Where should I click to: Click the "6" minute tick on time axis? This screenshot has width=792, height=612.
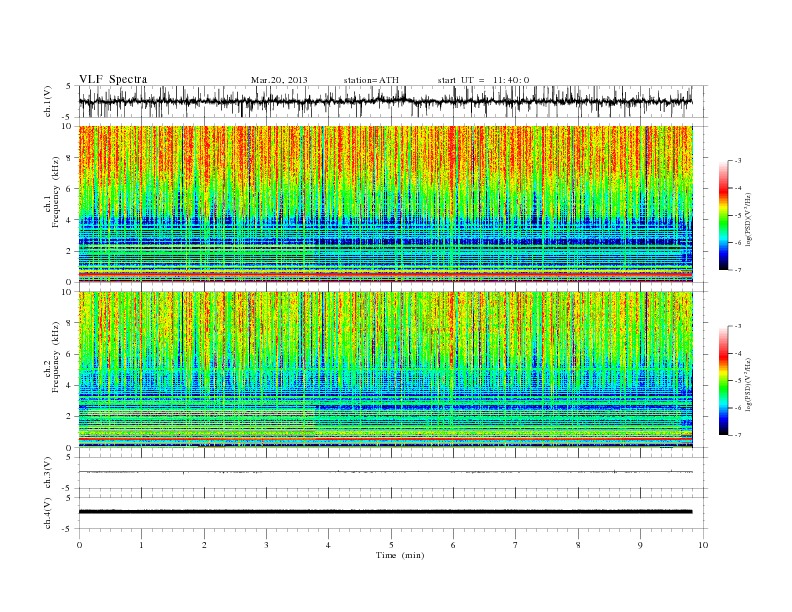pyautogui.click(x=453, y=545)
